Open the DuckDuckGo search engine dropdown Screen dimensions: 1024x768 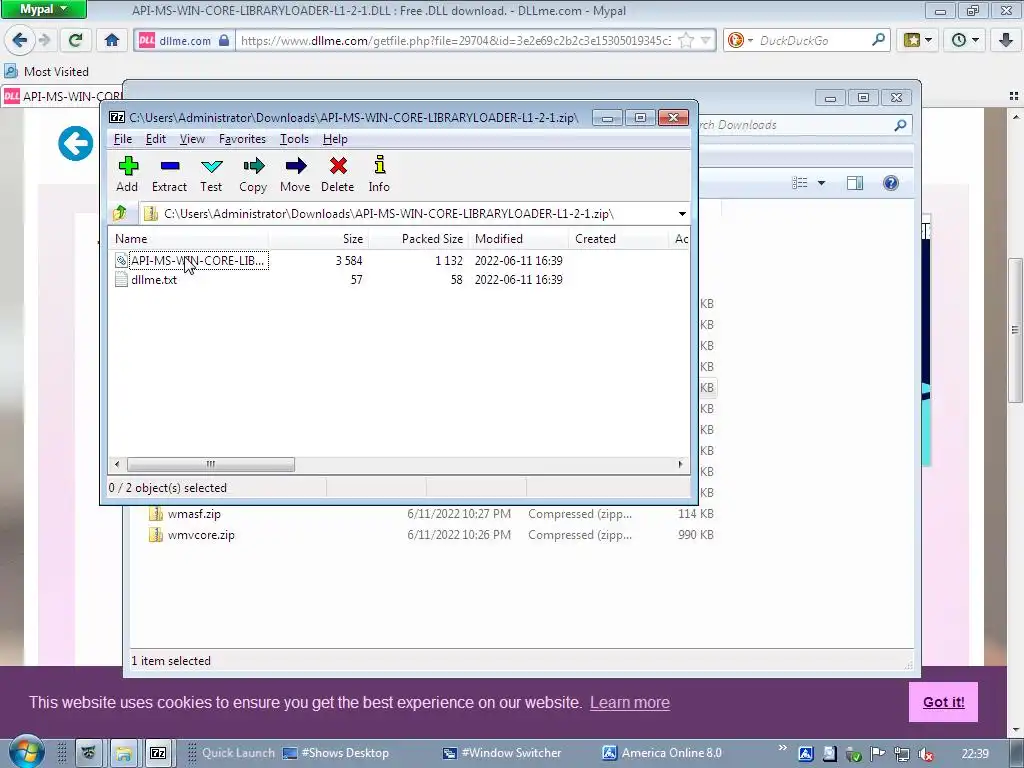pos(740,40)
